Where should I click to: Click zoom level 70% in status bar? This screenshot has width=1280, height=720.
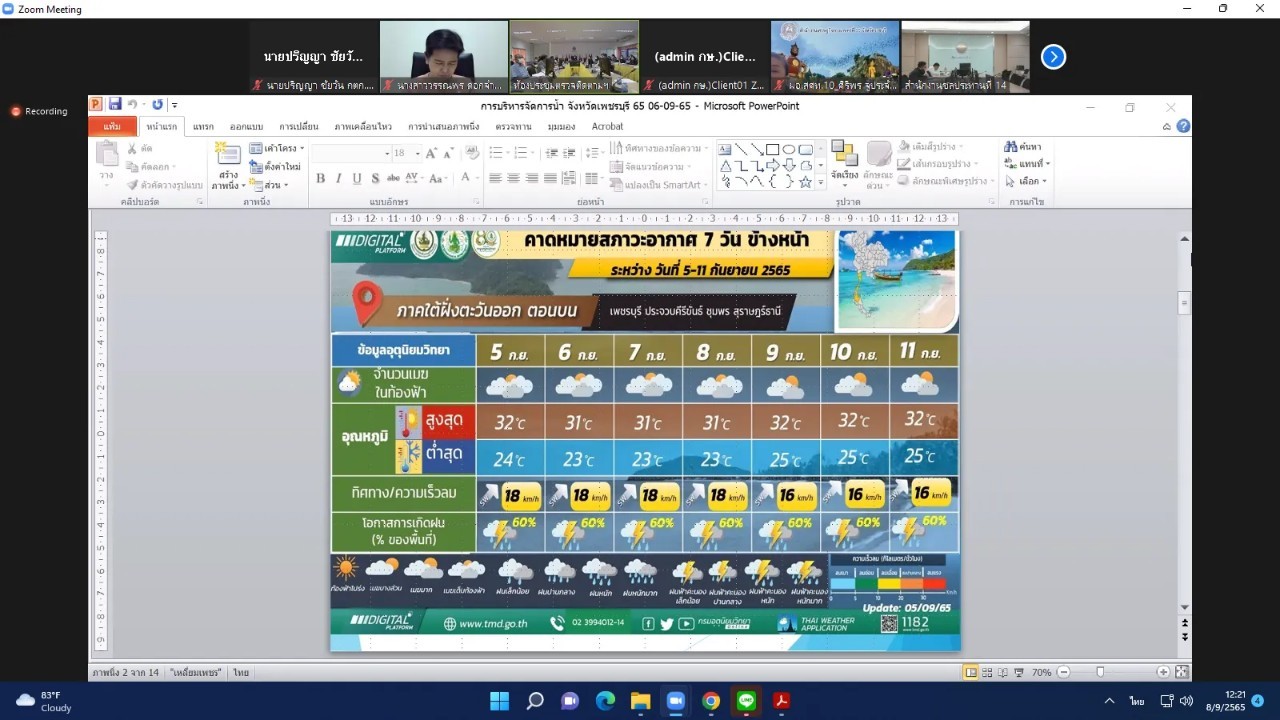point(1041,672)
